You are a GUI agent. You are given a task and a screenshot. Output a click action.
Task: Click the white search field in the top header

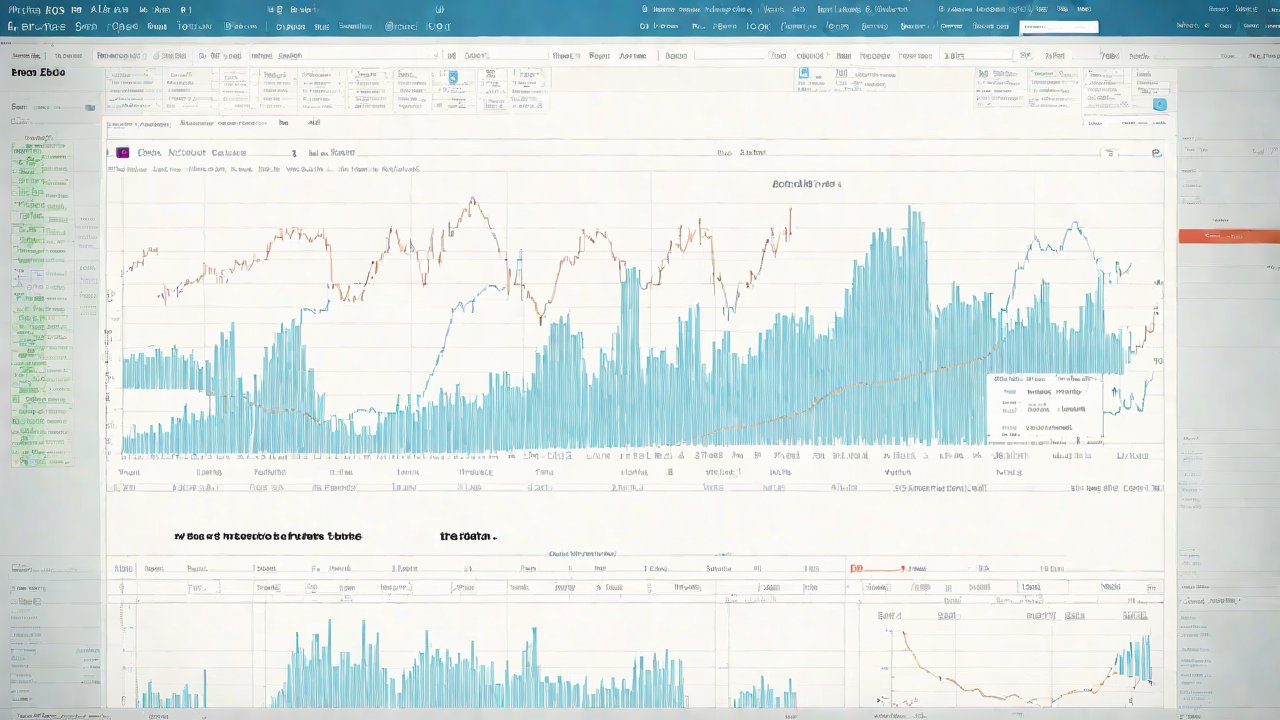point(1058,27)
